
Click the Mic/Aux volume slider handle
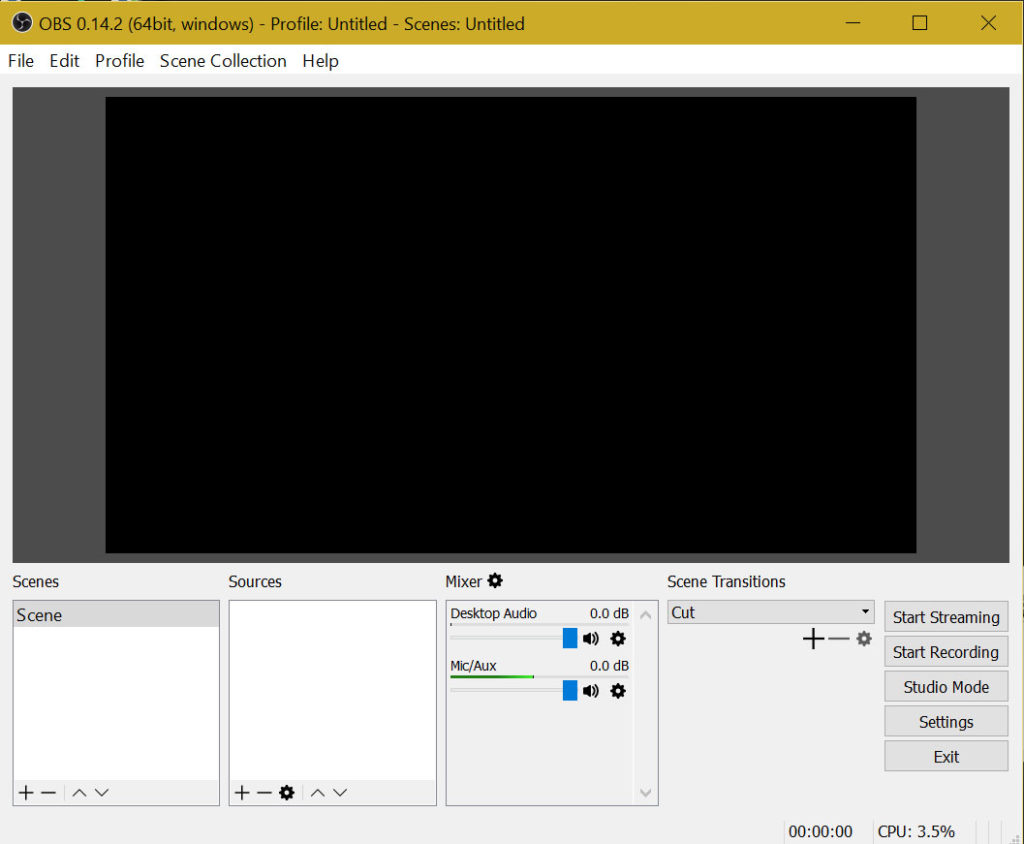coord(569,690)
